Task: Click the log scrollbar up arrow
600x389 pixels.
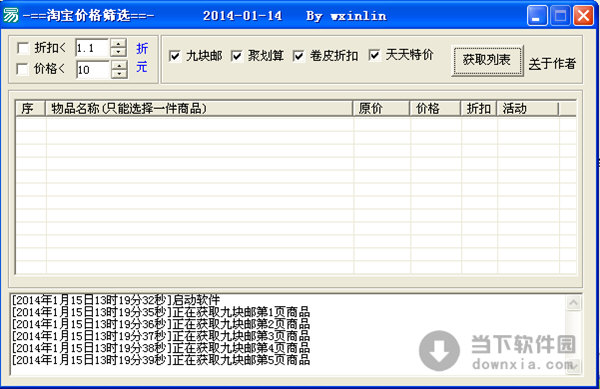Action: tap(574, 303)
